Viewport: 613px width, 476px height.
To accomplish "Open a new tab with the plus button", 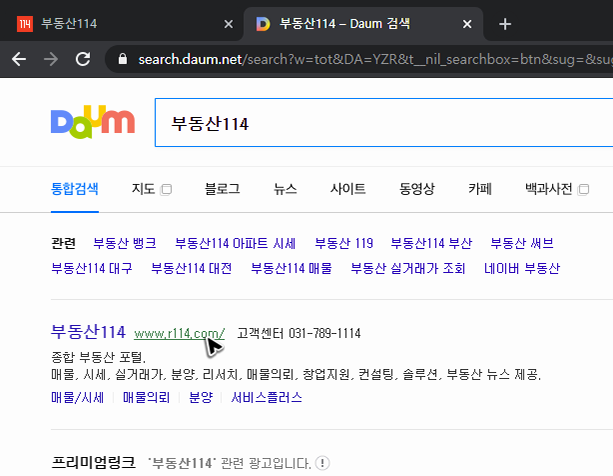I will click(505, 24).
